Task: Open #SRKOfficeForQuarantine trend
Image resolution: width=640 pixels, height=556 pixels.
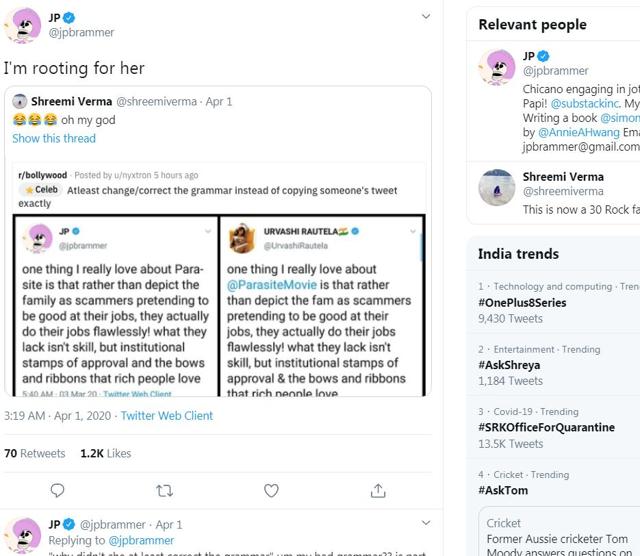Action: [x=546, y=428]
